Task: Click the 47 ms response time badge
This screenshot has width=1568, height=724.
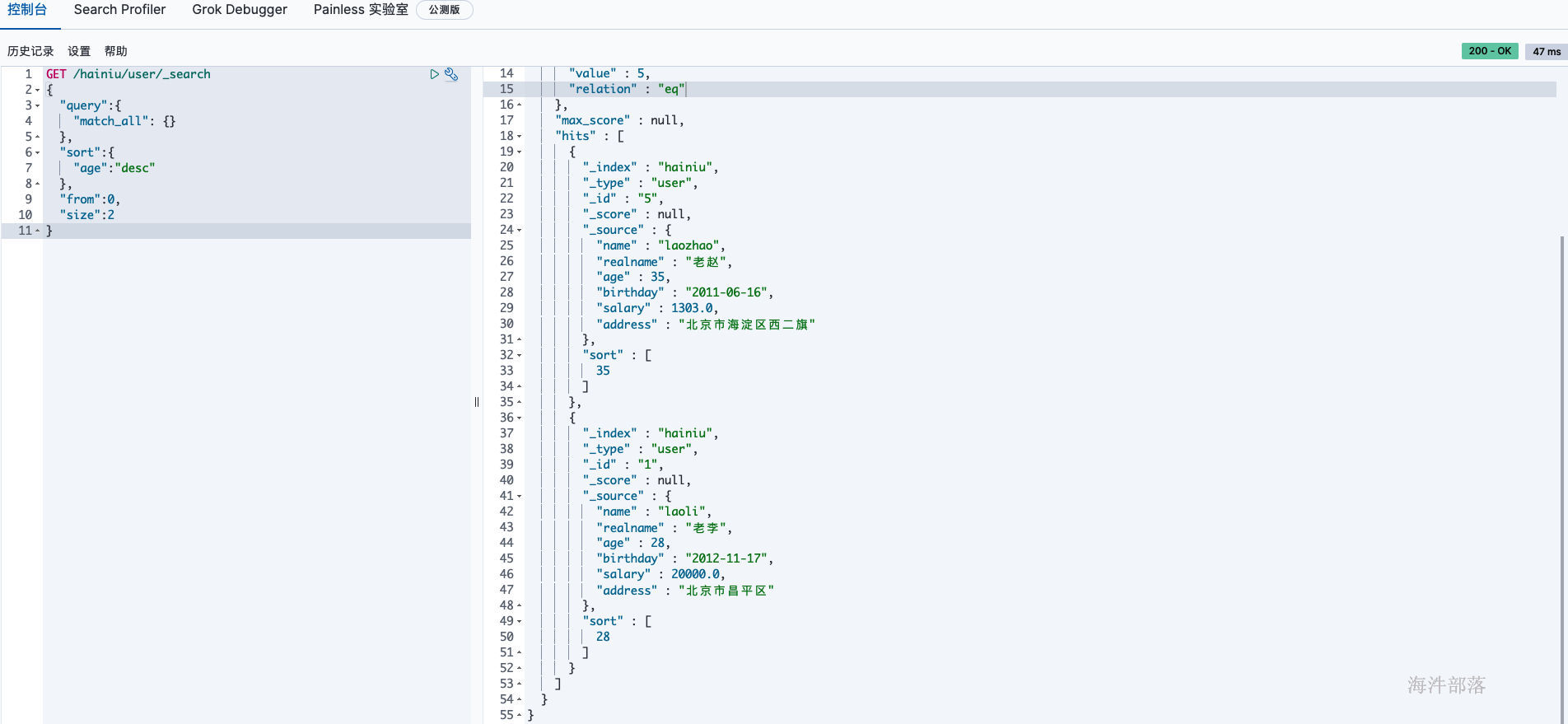Action: pyautogui.click(x=1547, y=51)
